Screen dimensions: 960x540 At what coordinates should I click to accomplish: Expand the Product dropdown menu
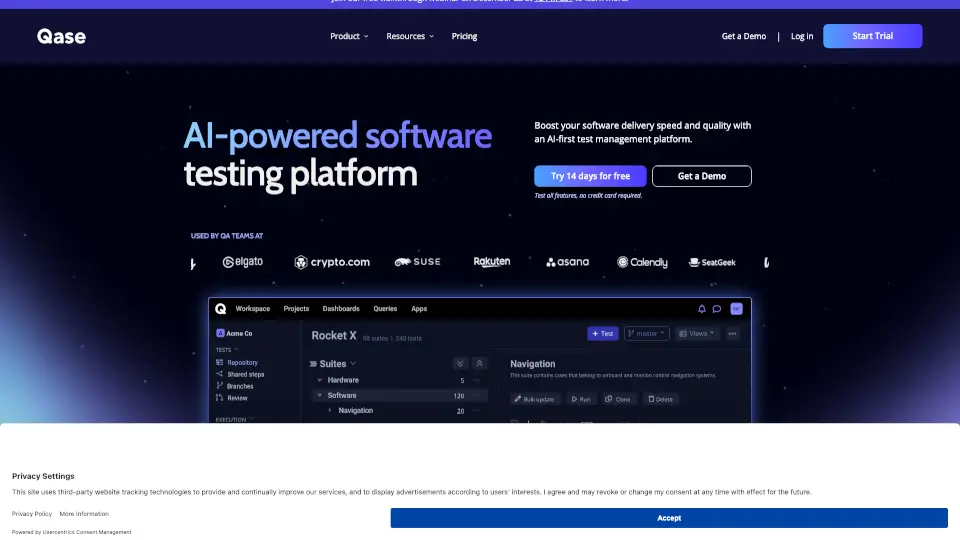click(349, 36)
